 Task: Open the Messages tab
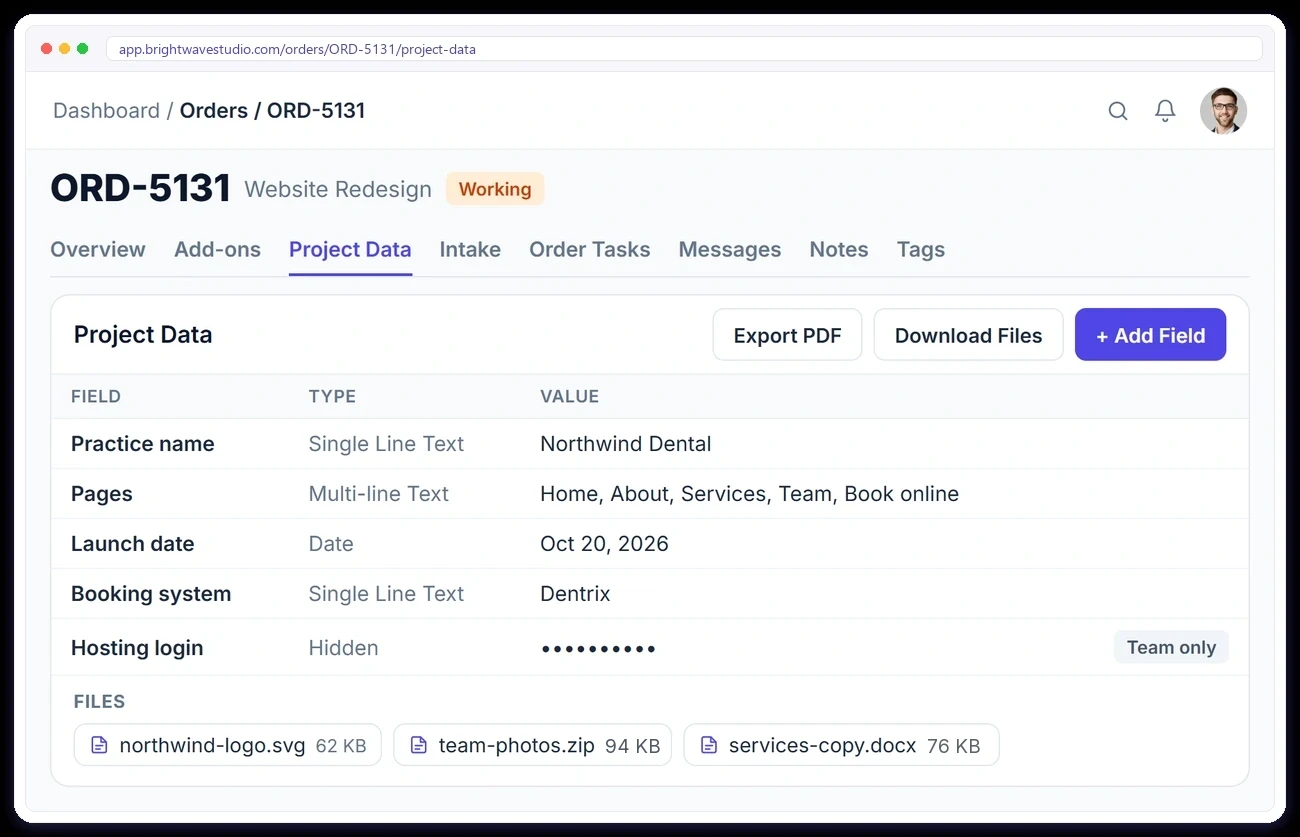(x=730, y=250)
